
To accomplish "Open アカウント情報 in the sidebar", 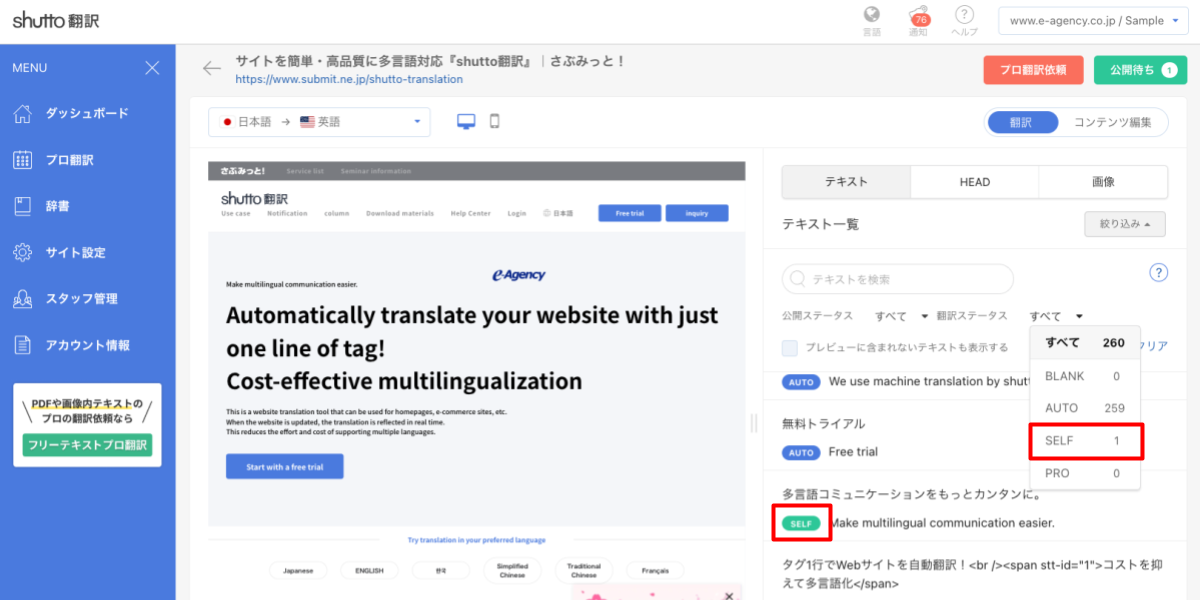I will [87, 346].
